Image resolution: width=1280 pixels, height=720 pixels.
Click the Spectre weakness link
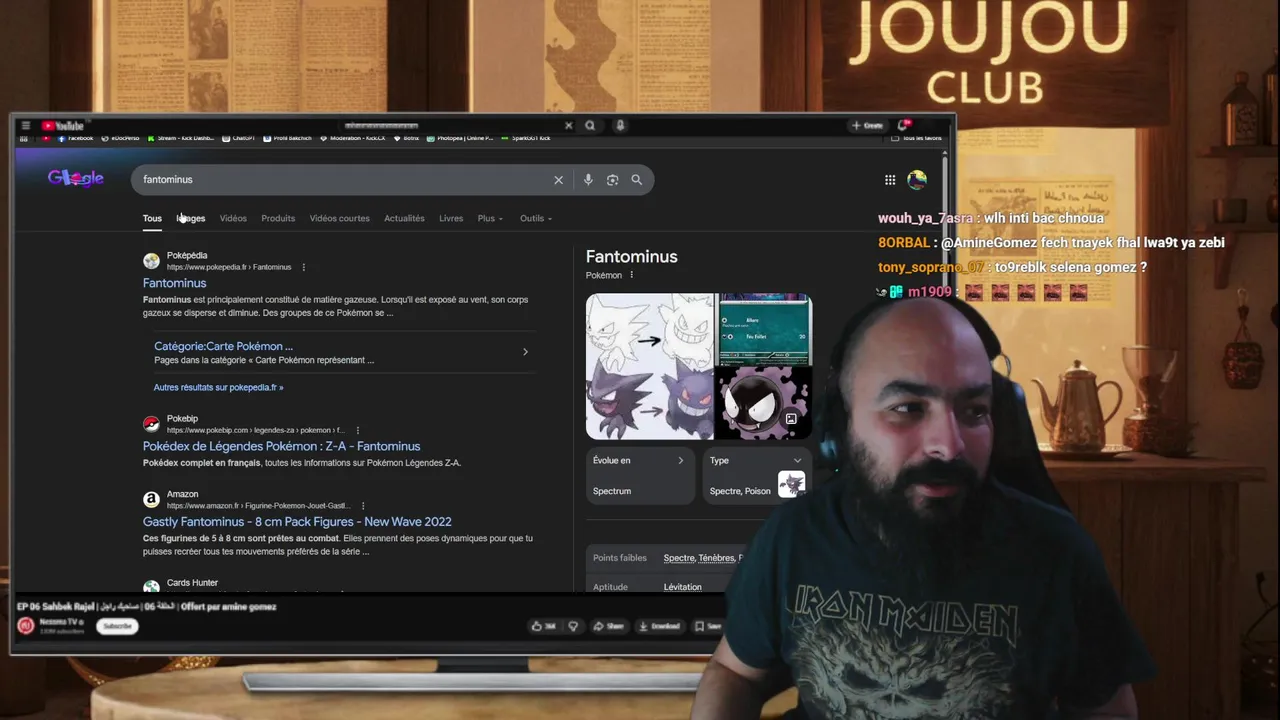(679, 558)
